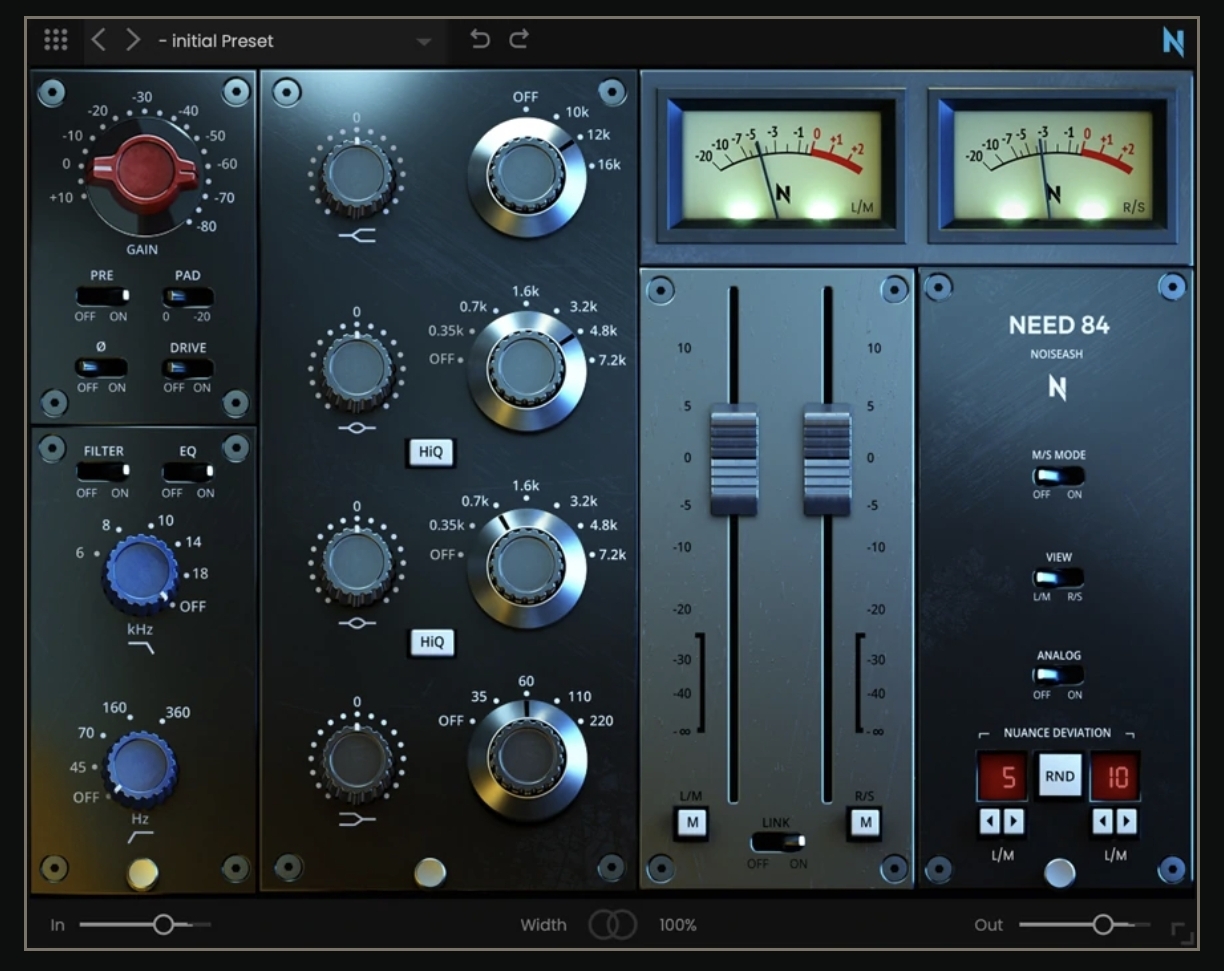Toggle the PRE switch
This screenshot has width=1224, height=971.
point(102,297)
